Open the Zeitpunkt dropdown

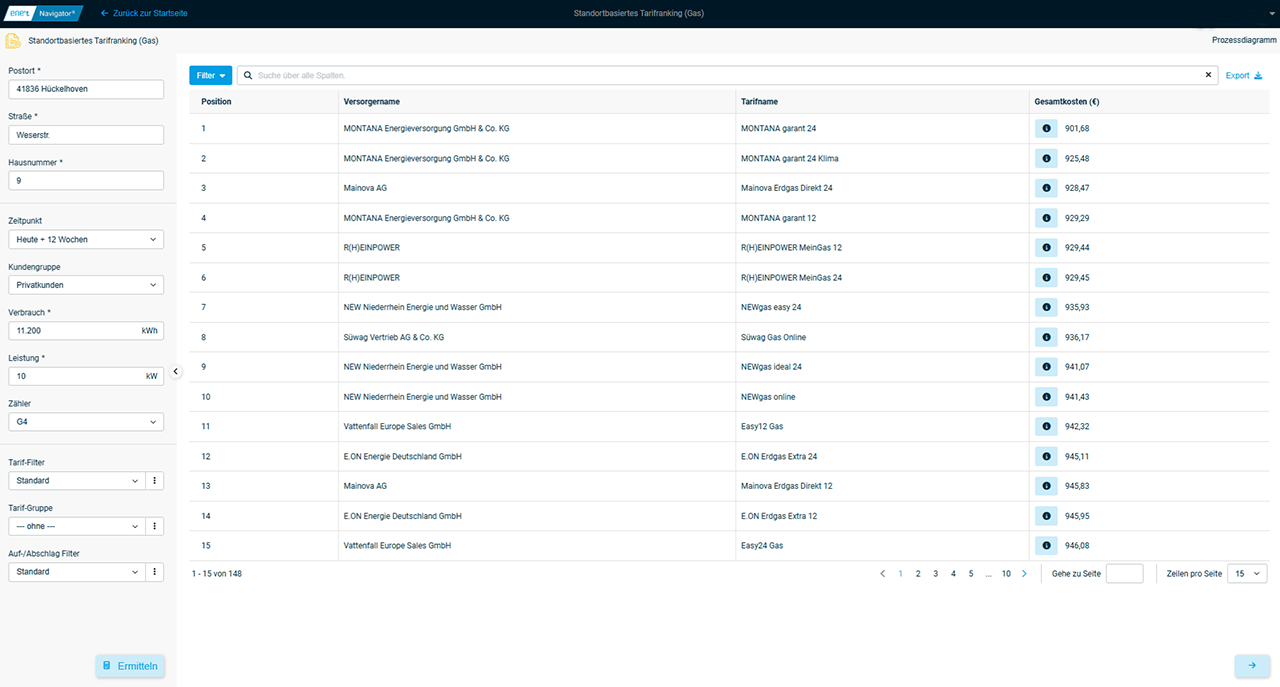click(85, 240)
